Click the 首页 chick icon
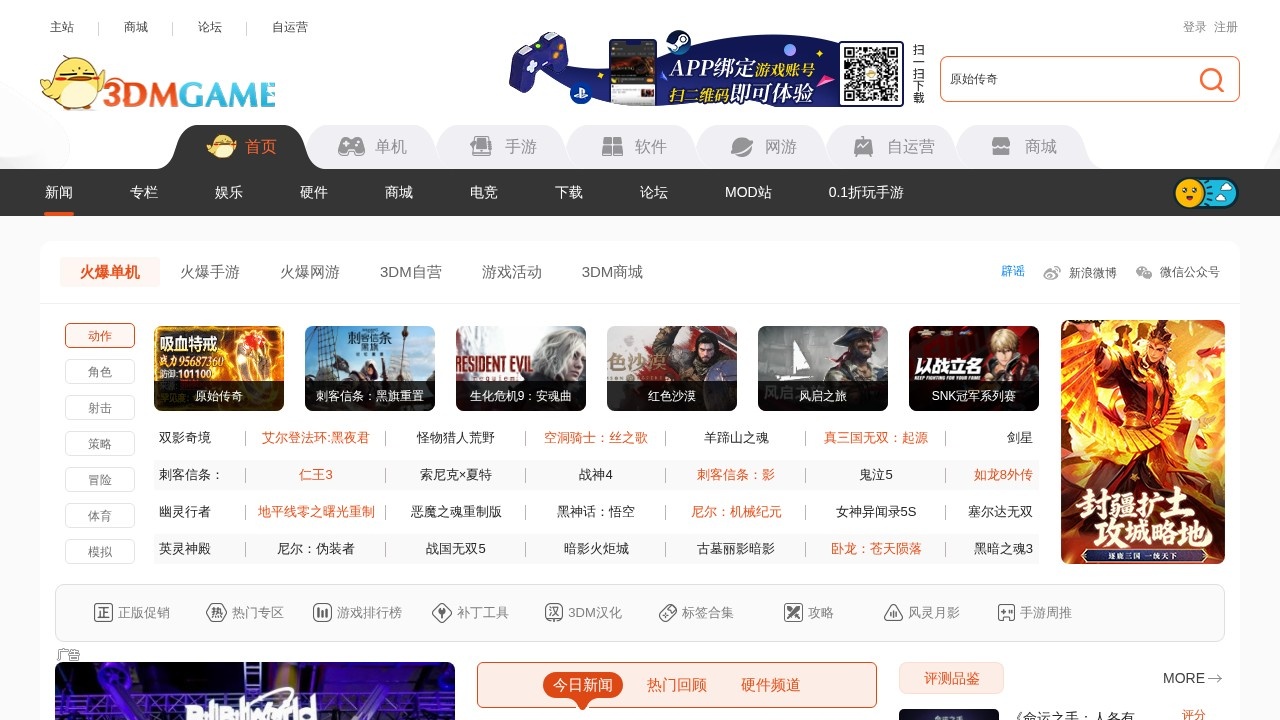The height and width of the screenshot is (720, 1280). coord(221,147)
